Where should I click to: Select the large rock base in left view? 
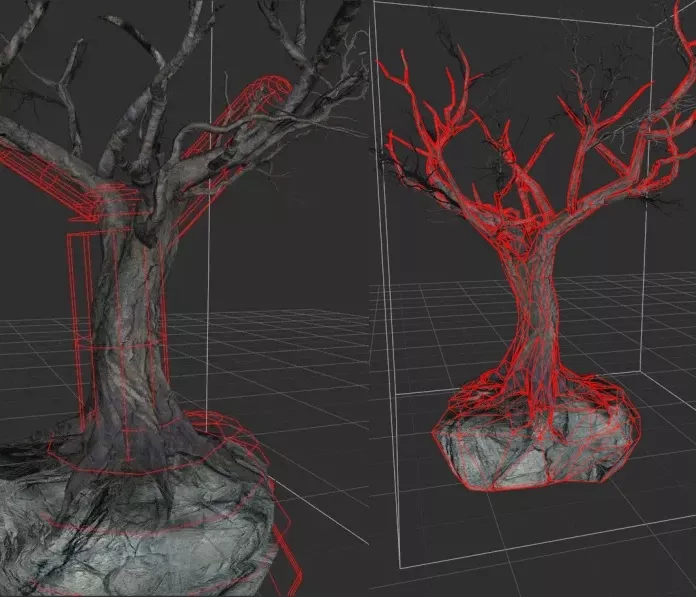pyautogui.click(x=138, y=528)
